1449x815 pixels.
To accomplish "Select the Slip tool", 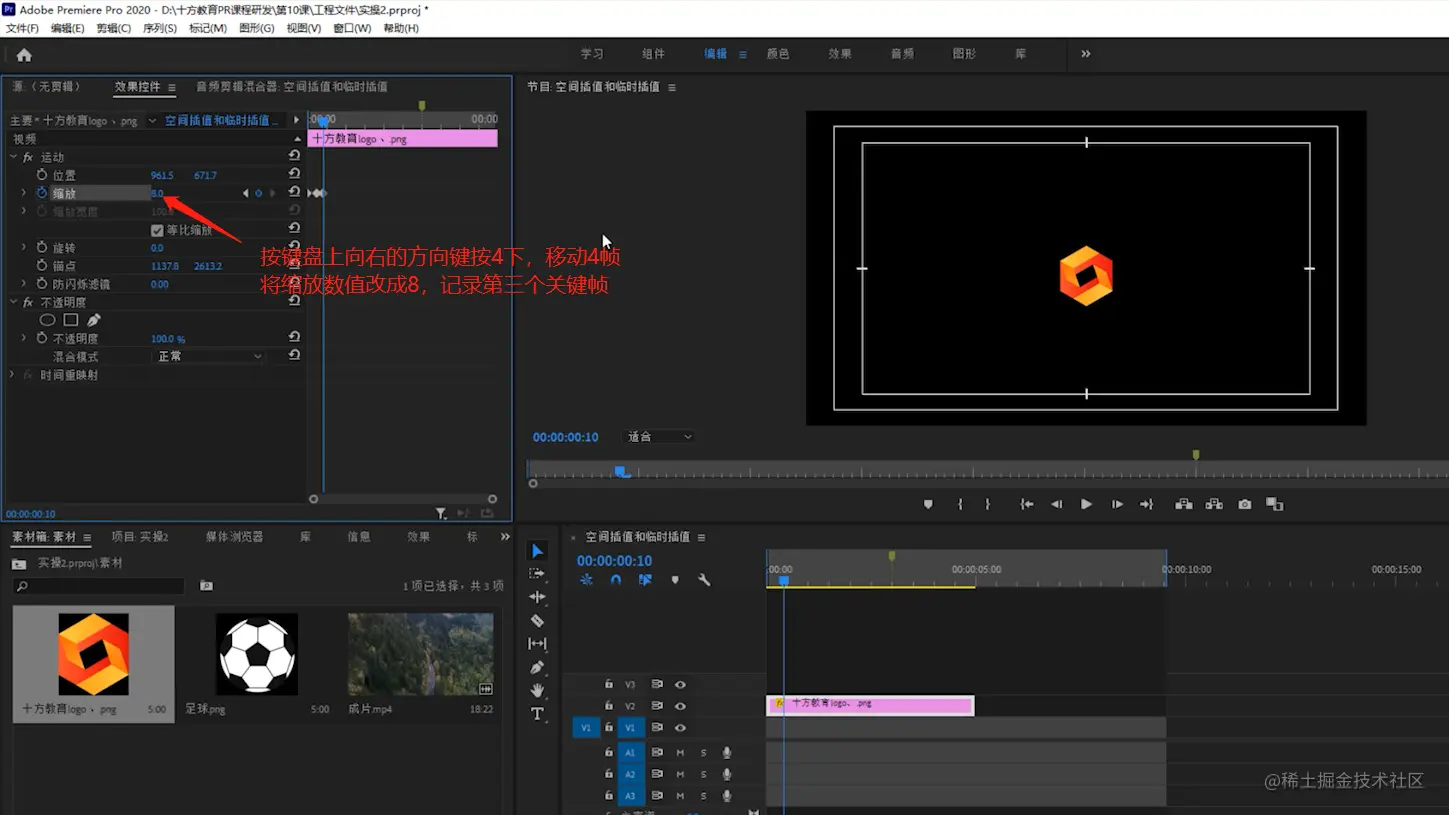I will (537, 644).
